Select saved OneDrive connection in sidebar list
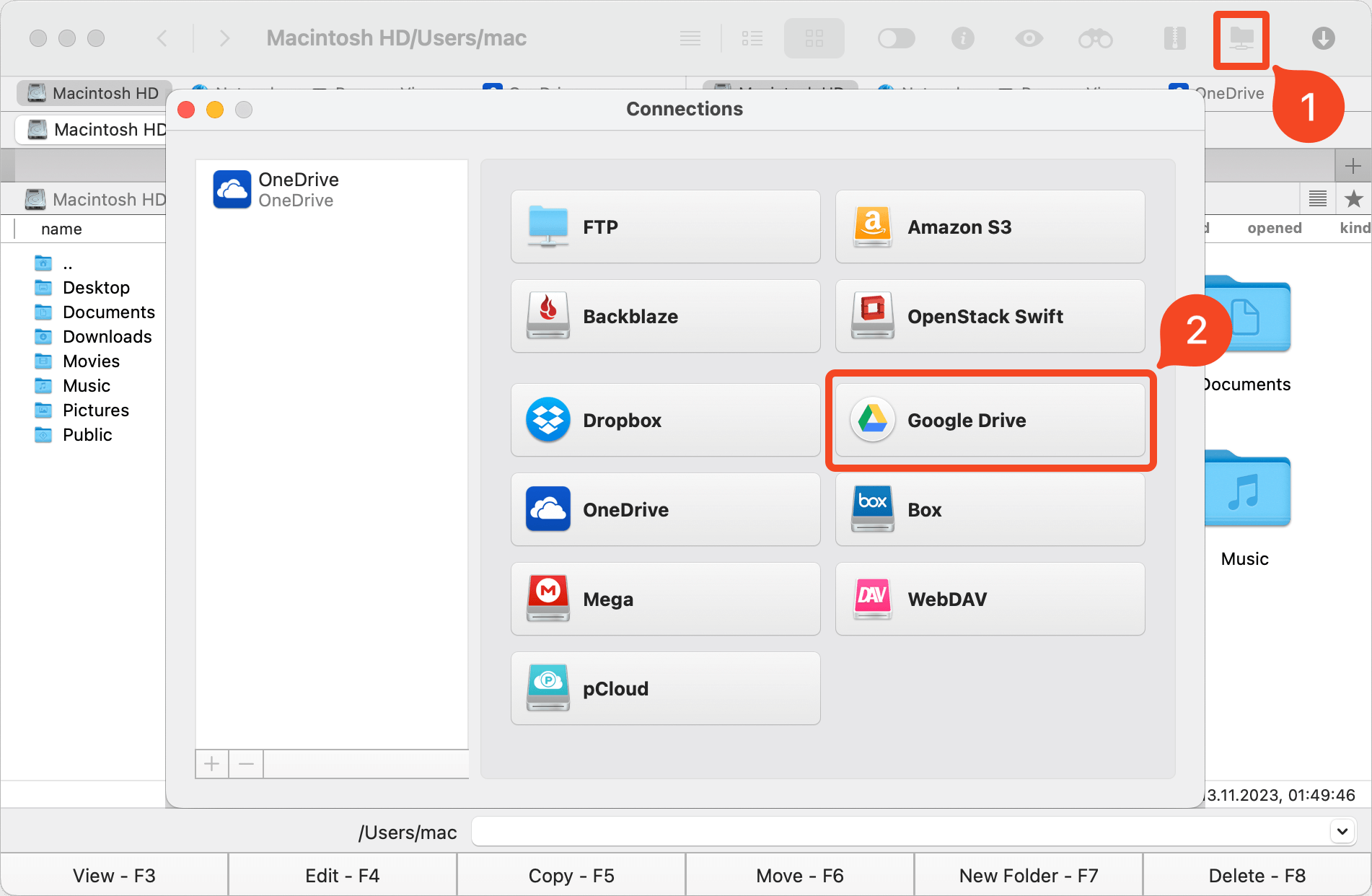Screen dimensions: 1372x896 [332, 189]
